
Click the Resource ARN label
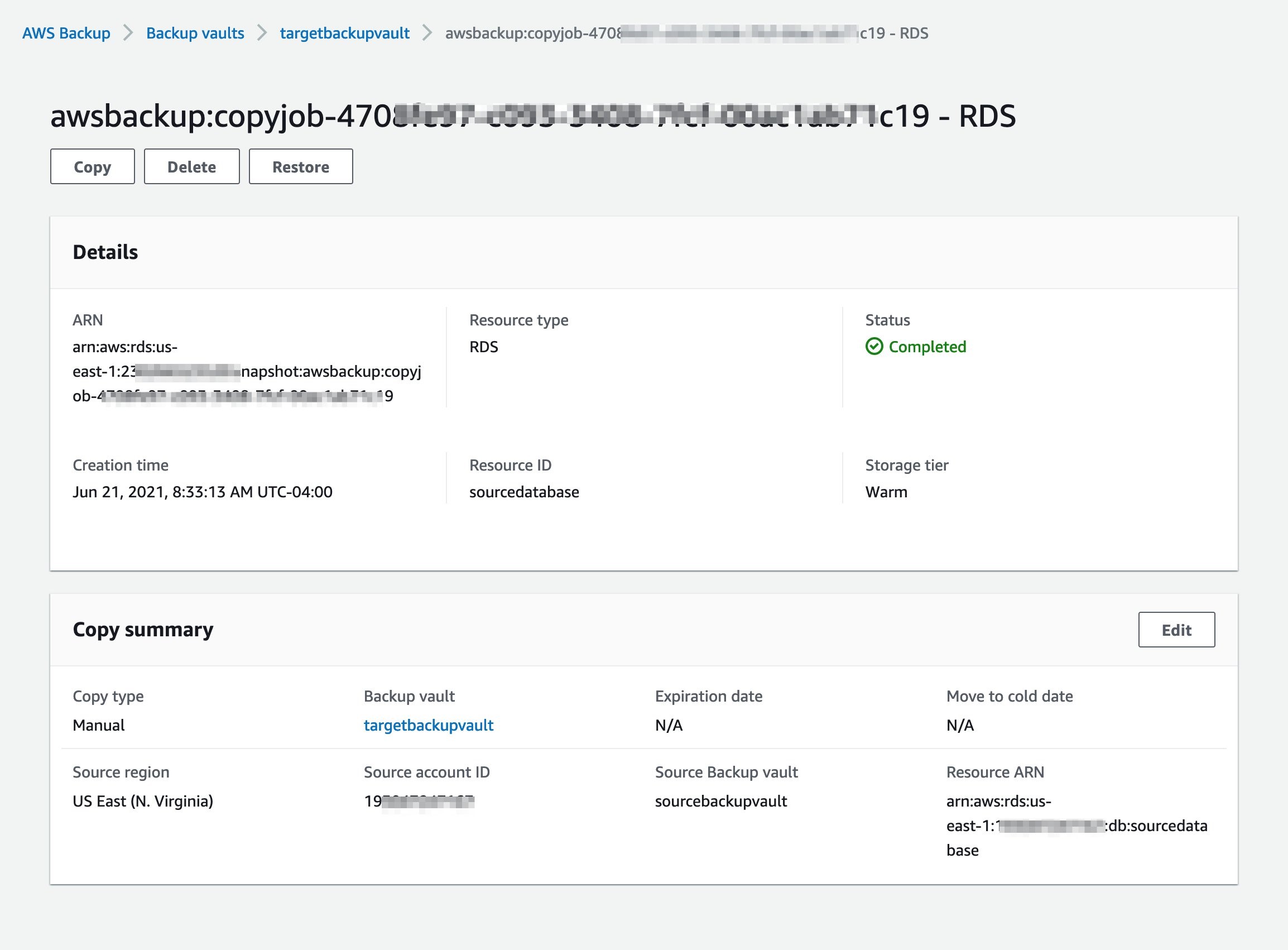pos(996,773)
